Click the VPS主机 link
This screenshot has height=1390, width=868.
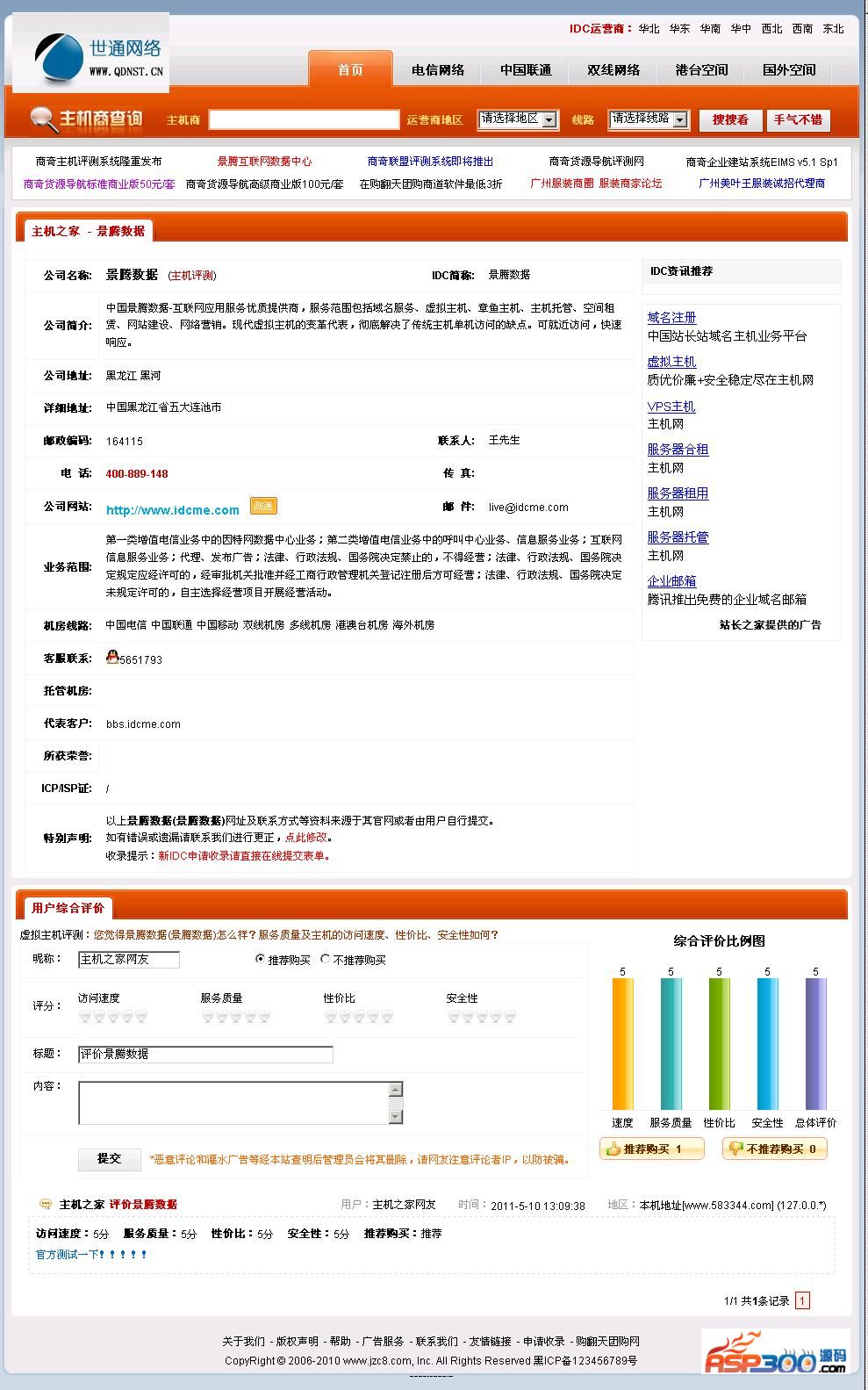coord(671,406)
